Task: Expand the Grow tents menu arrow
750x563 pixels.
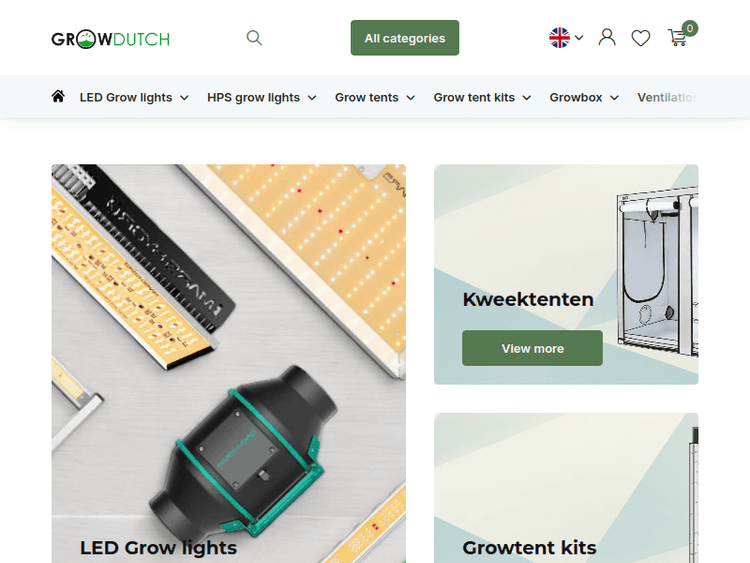Action: [410, 98]
